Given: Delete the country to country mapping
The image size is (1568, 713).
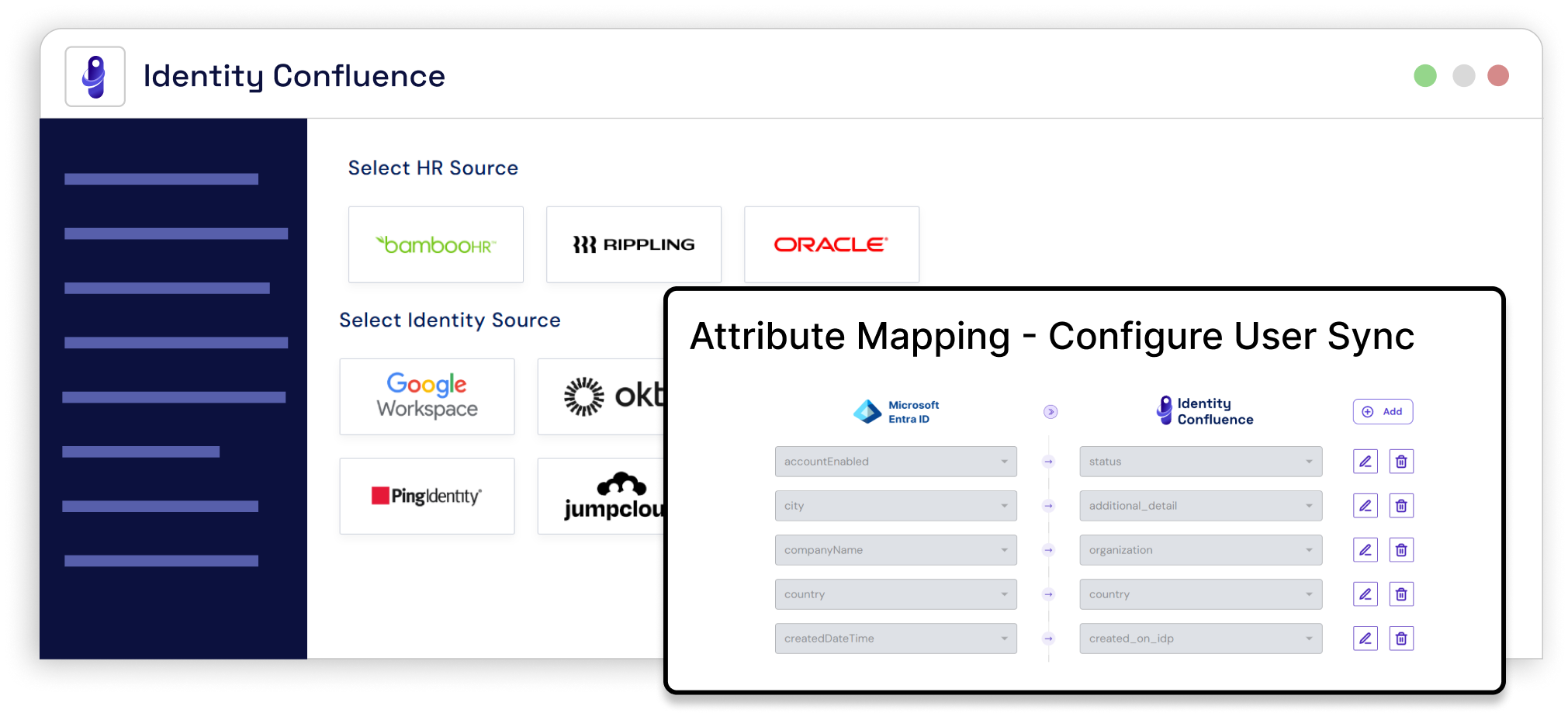Looking at the screenshot, I should [x=1401, y=594].
